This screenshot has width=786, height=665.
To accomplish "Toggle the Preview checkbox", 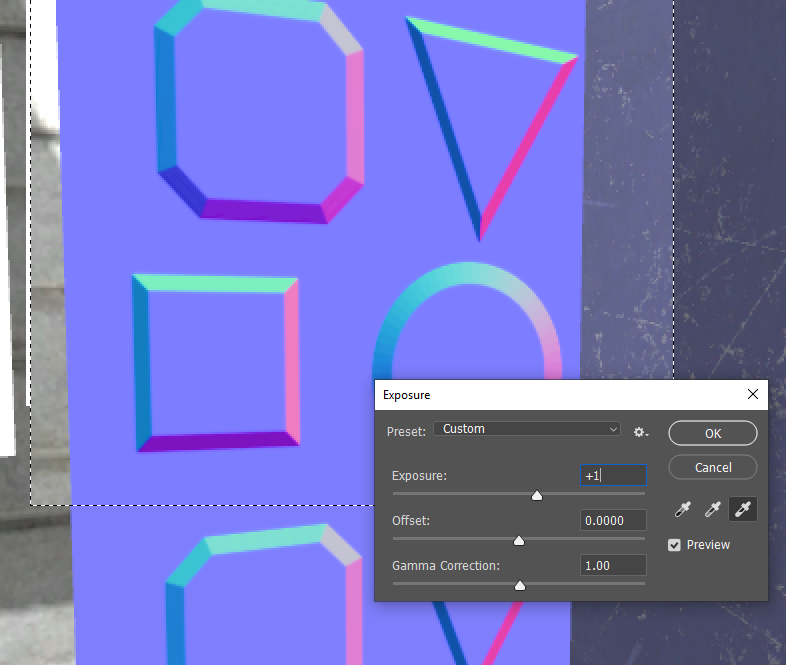I will click(674, 545).
